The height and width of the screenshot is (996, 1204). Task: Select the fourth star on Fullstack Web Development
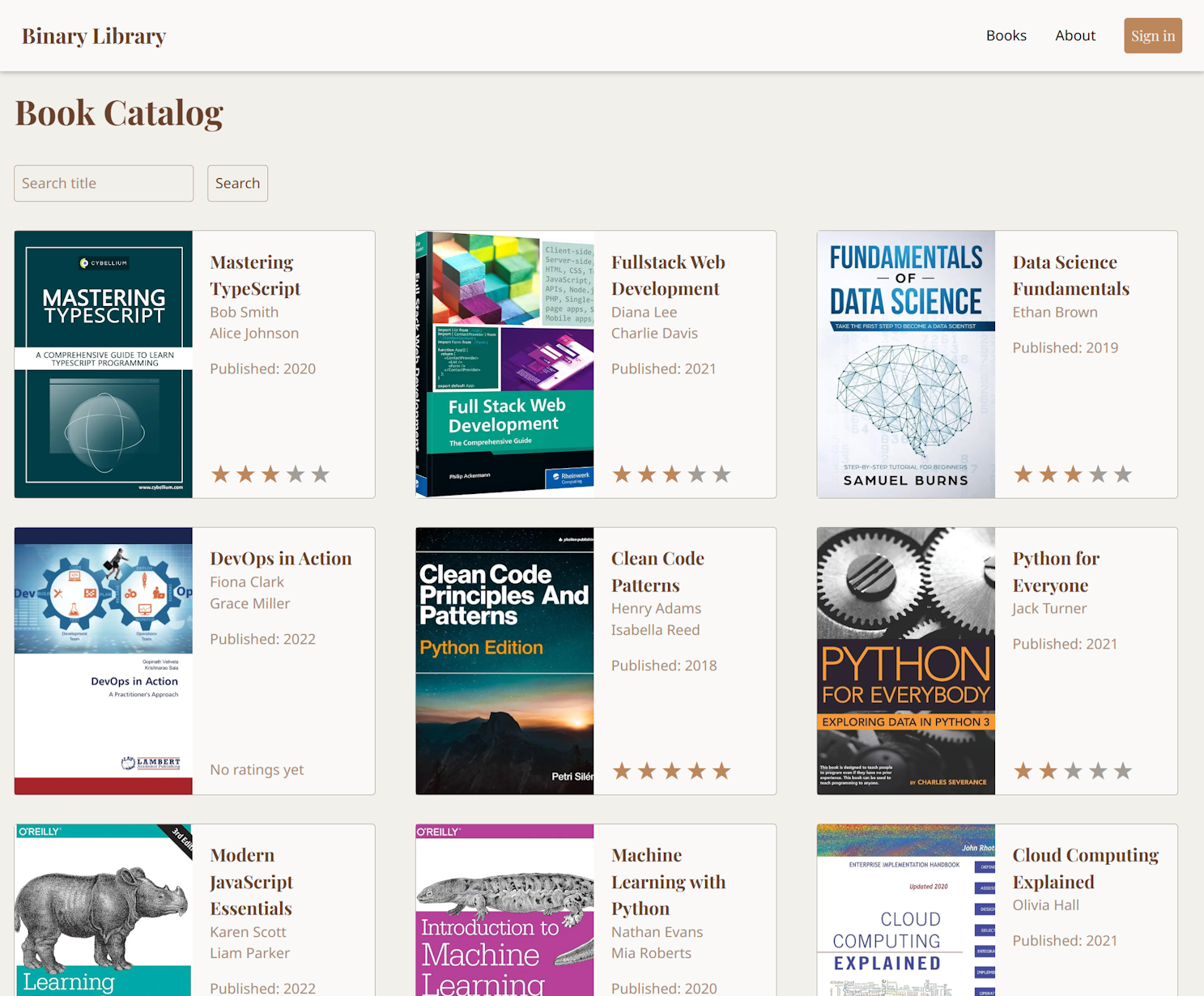click(697, 474)
